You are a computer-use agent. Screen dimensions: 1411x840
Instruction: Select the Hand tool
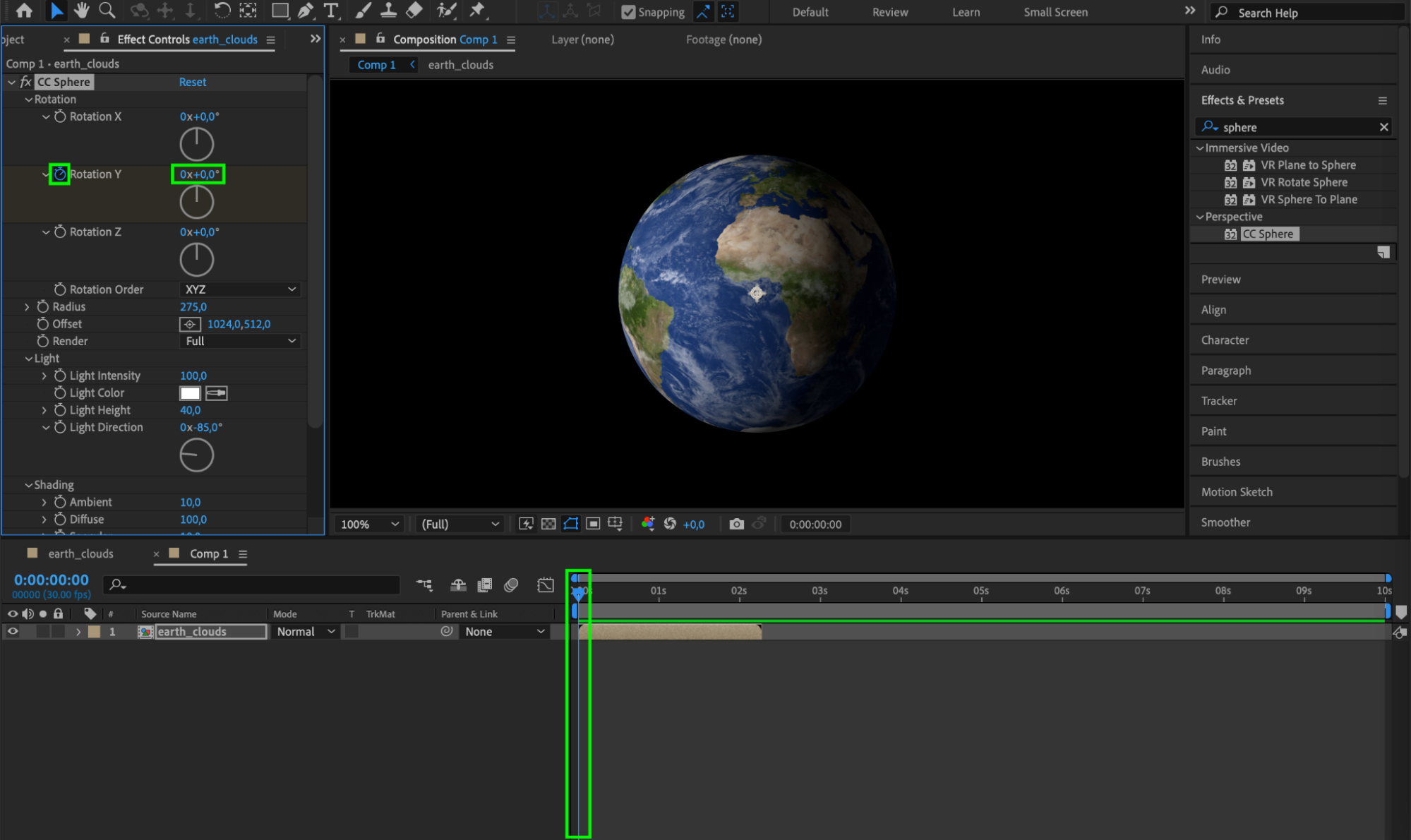tap(81, 11)
